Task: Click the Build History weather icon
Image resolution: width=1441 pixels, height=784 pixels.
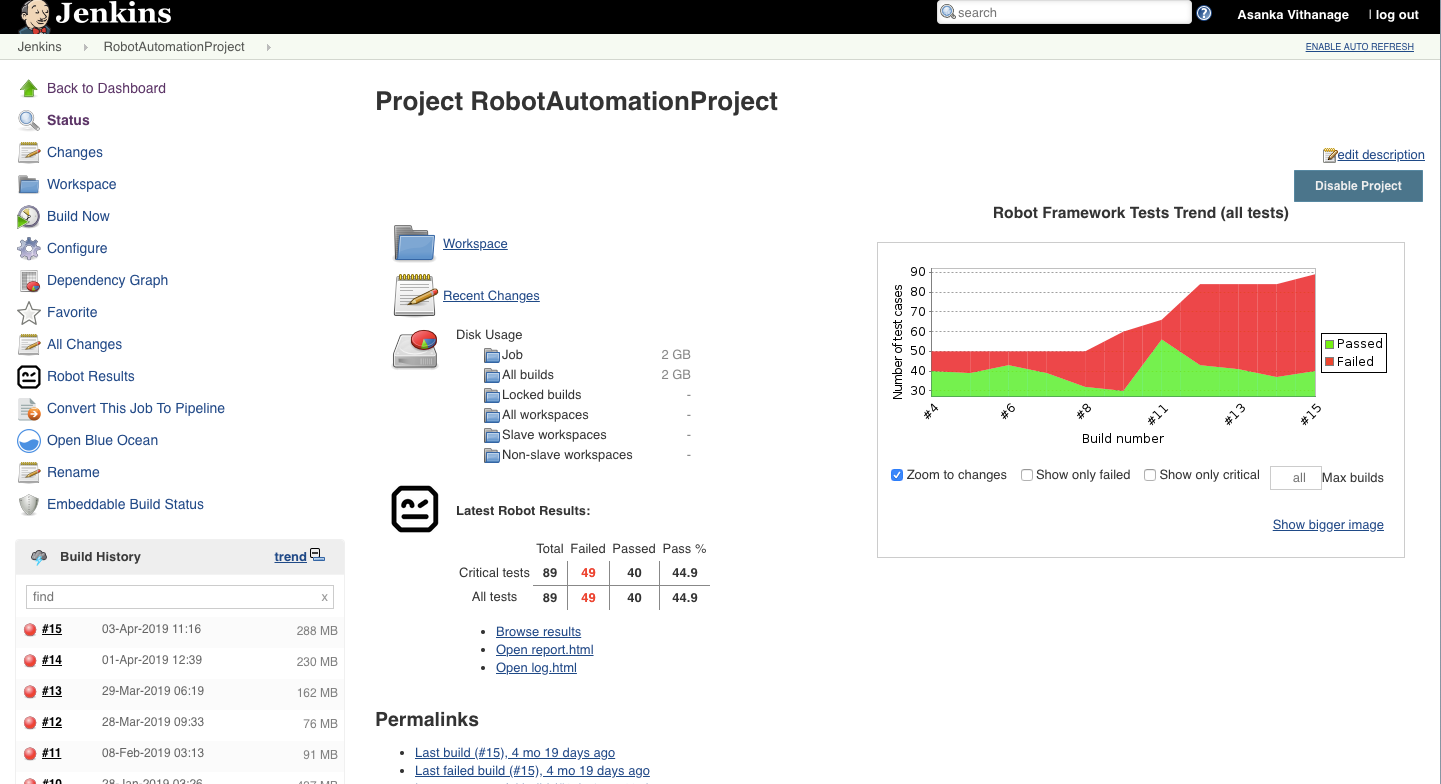Action: point(40,557)
